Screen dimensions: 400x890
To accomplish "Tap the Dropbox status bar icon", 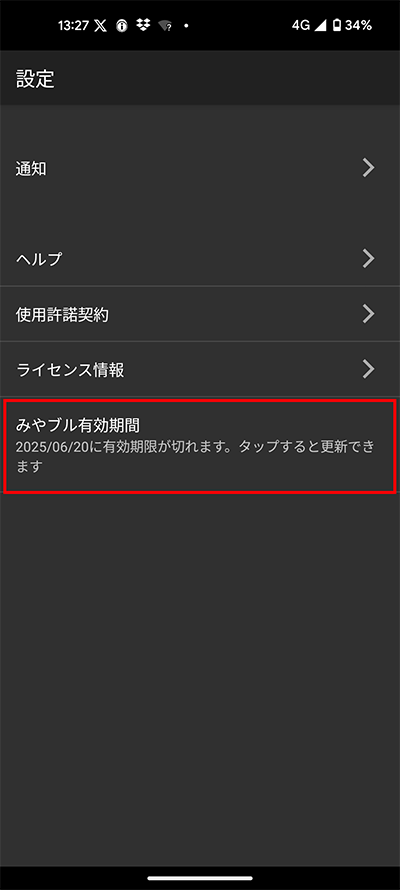I will coord(143,26).
